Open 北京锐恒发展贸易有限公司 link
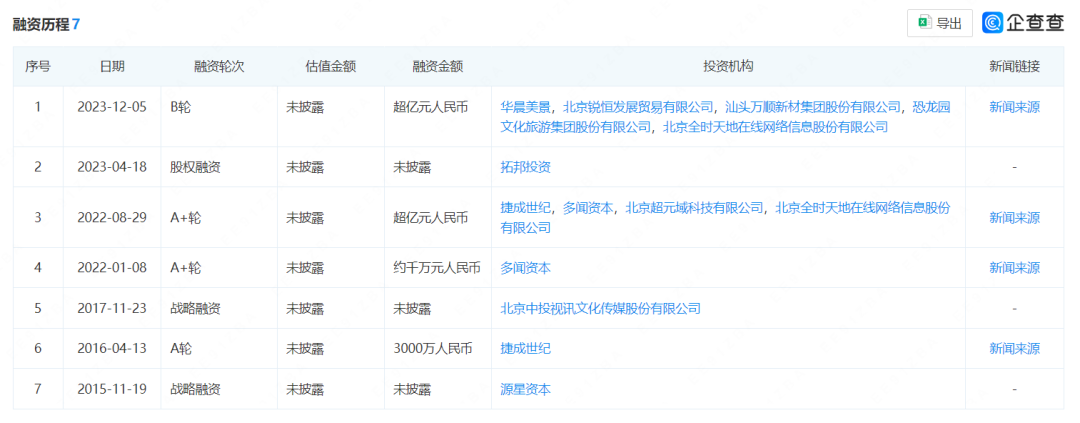Viewport: 1080px width, 423px height. click(638, 107)
